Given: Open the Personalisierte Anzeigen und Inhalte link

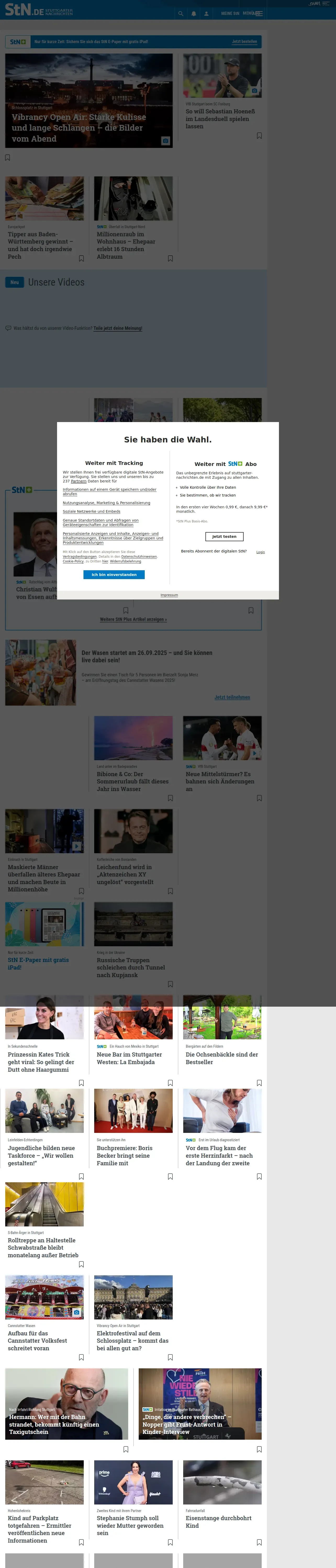Looking at the screenshot, I should coord(113,538).
